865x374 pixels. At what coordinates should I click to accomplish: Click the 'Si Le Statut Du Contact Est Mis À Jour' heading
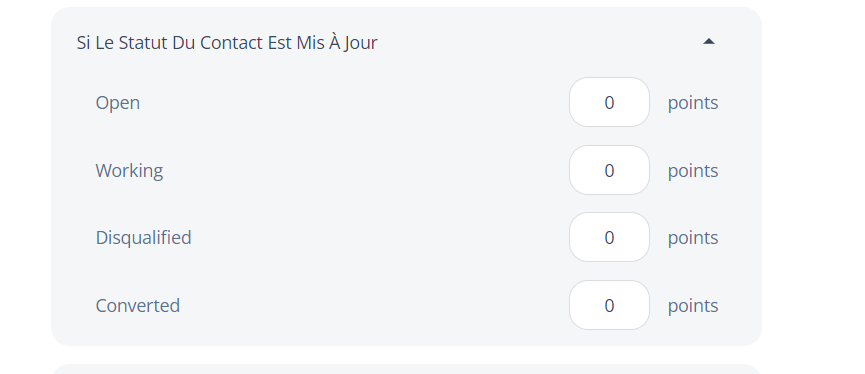coord(227,42)
